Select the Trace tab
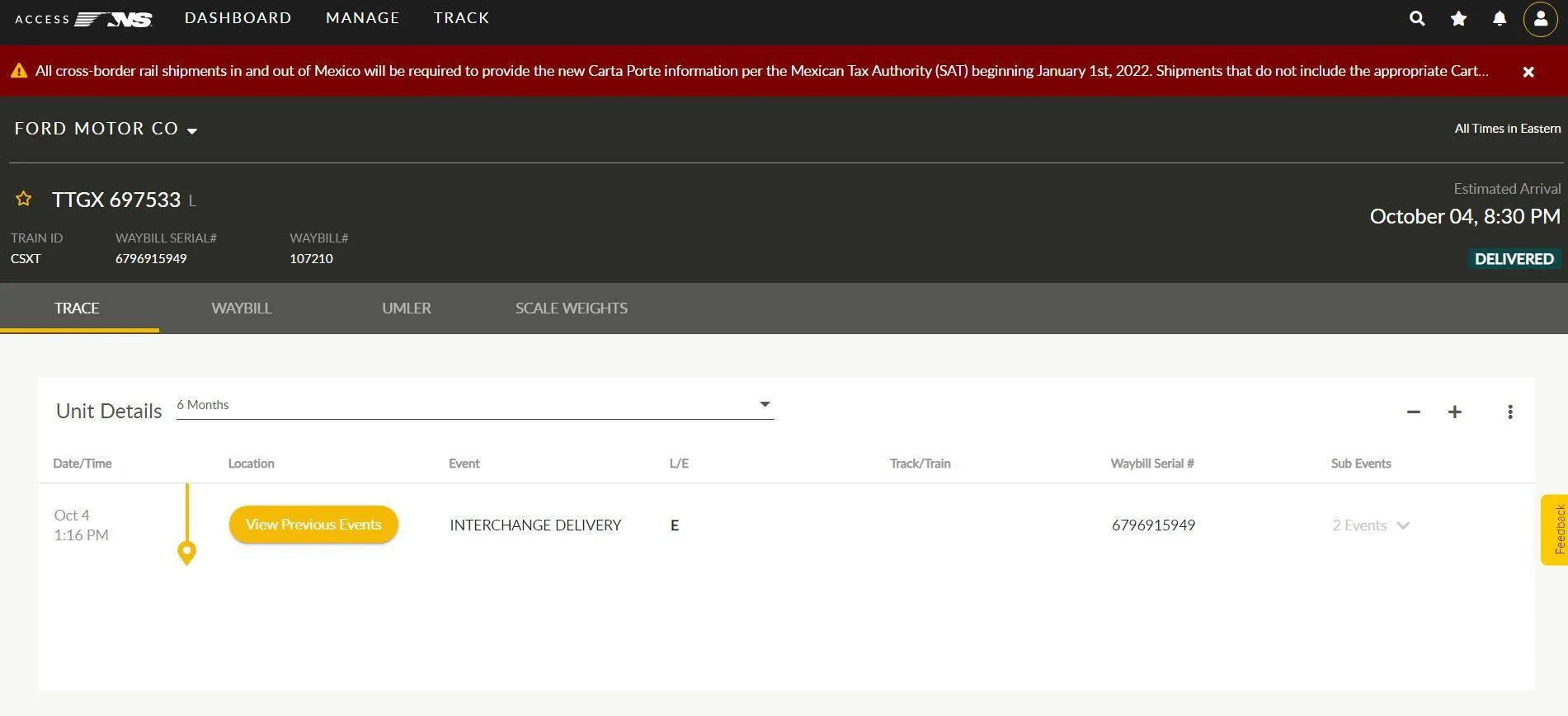The image size is (1568, 716). [78, 309]
